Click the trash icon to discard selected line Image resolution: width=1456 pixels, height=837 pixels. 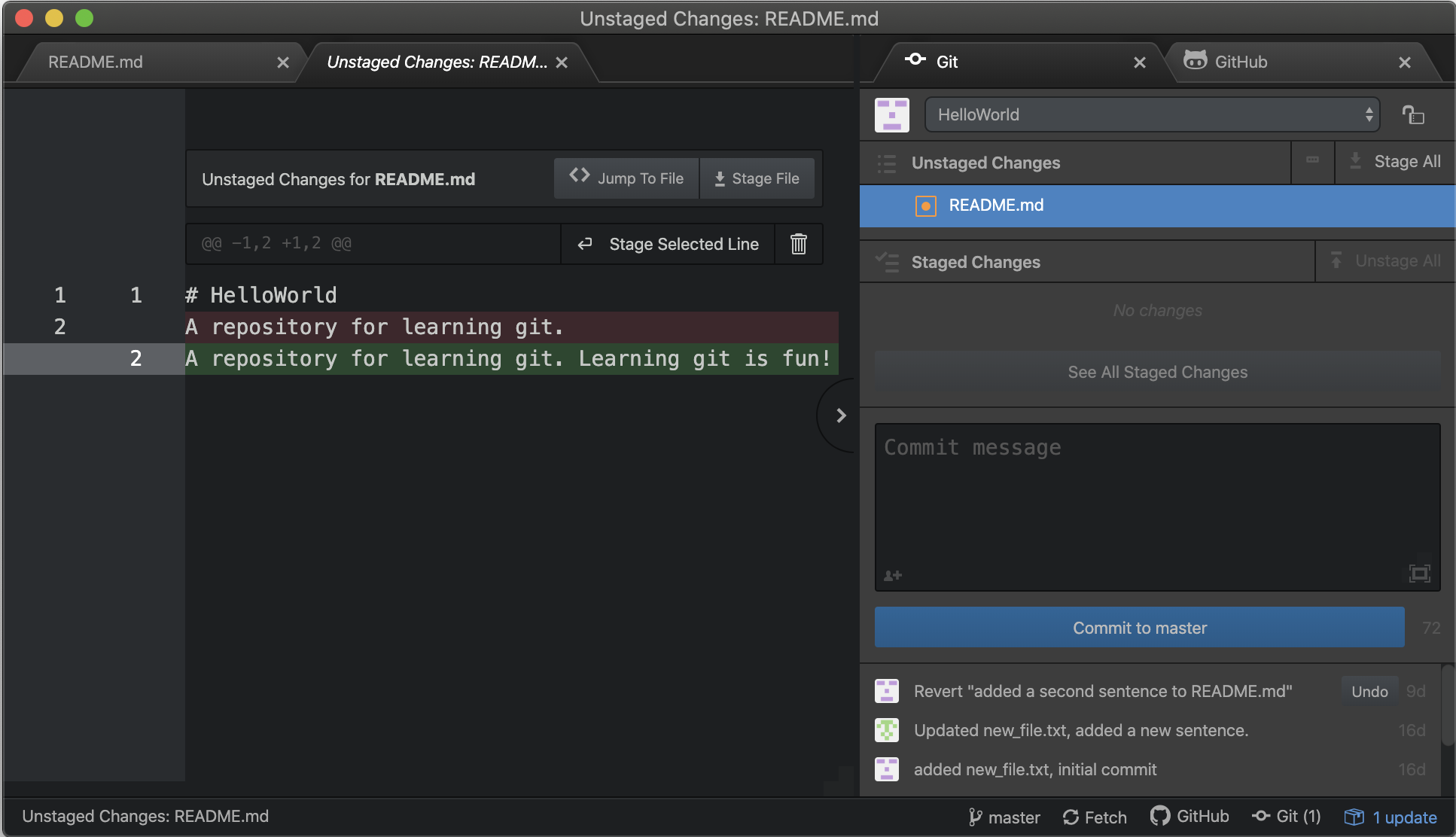pyautogui.click(x=798, y=244)
